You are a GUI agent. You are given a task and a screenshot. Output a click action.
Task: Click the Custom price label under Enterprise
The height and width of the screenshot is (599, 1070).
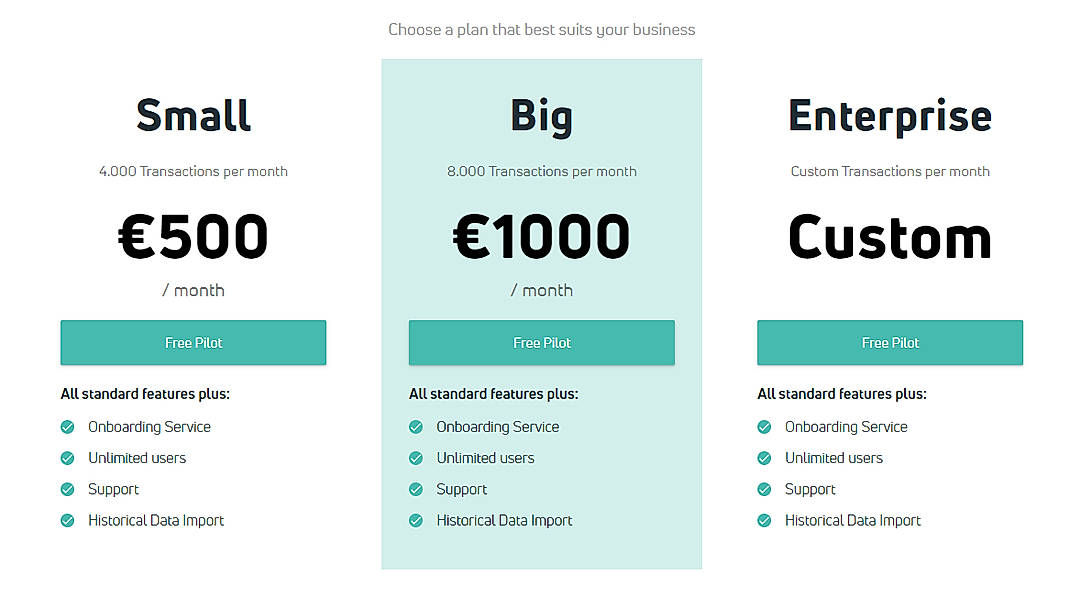889,235
